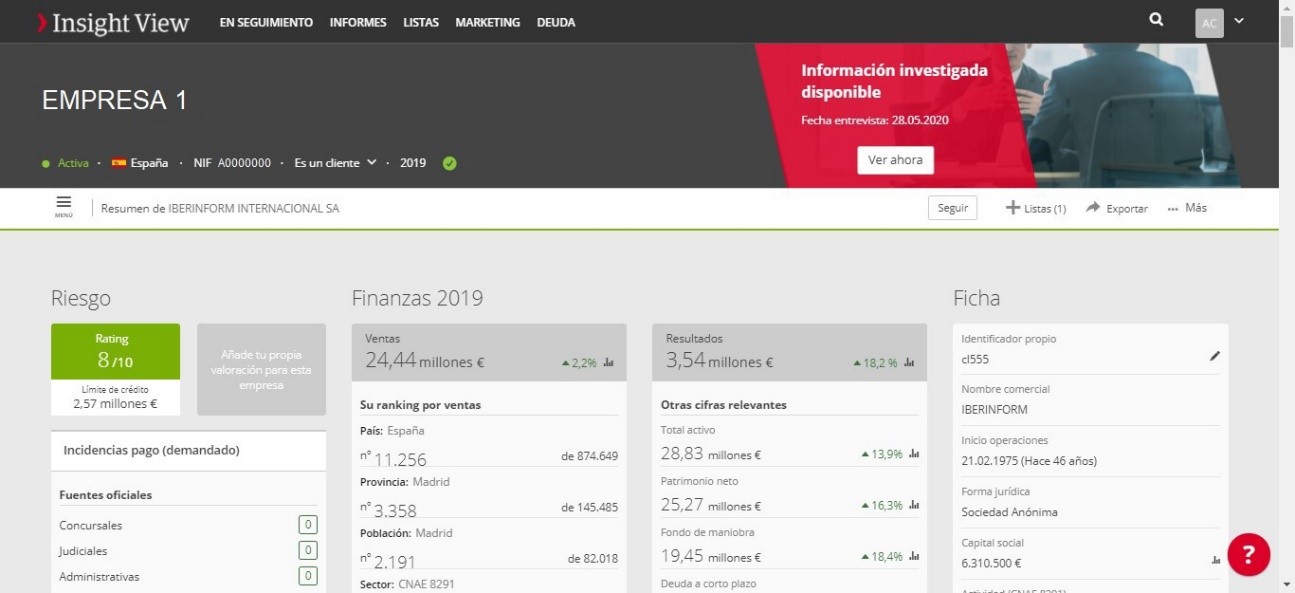
Task: Click the Exportar arrow button
Action: (1117, 208)
